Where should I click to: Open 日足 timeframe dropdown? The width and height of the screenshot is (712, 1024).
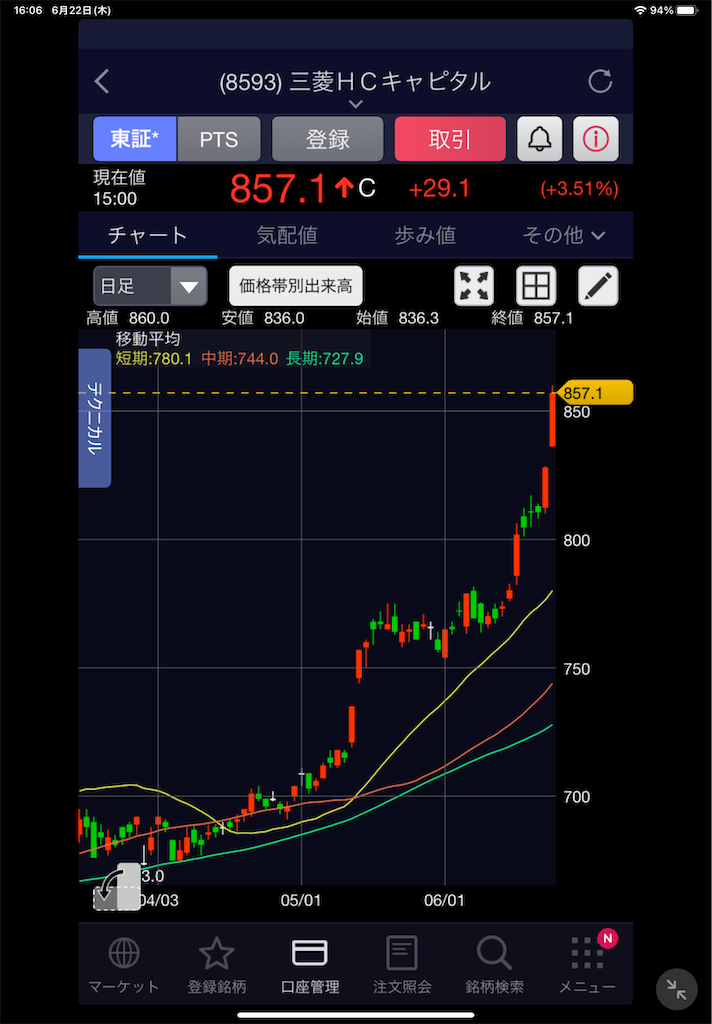(x=150, y=286)
